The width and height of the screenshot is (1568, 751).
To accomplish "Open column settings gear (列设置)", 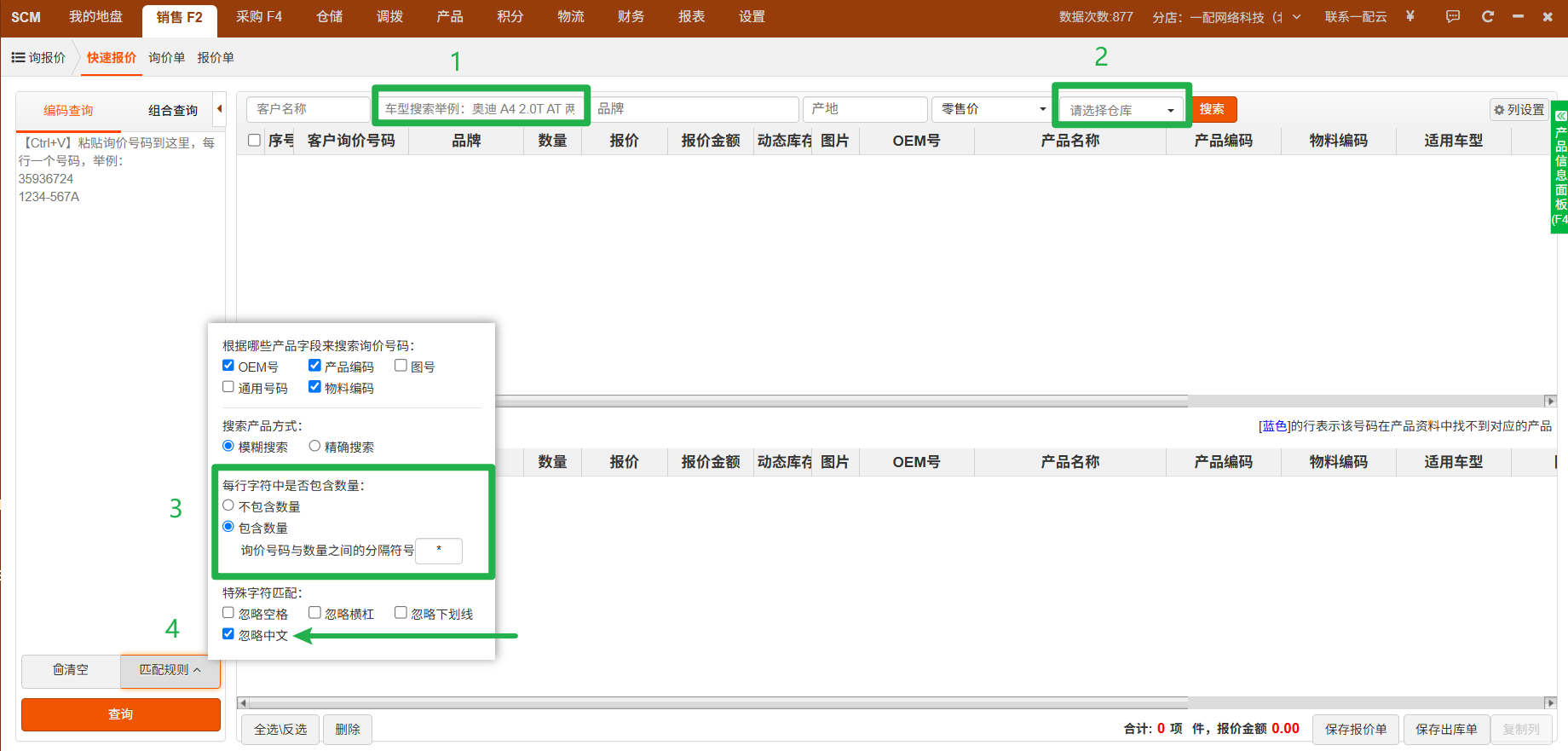I will [x=1519, y=110].
